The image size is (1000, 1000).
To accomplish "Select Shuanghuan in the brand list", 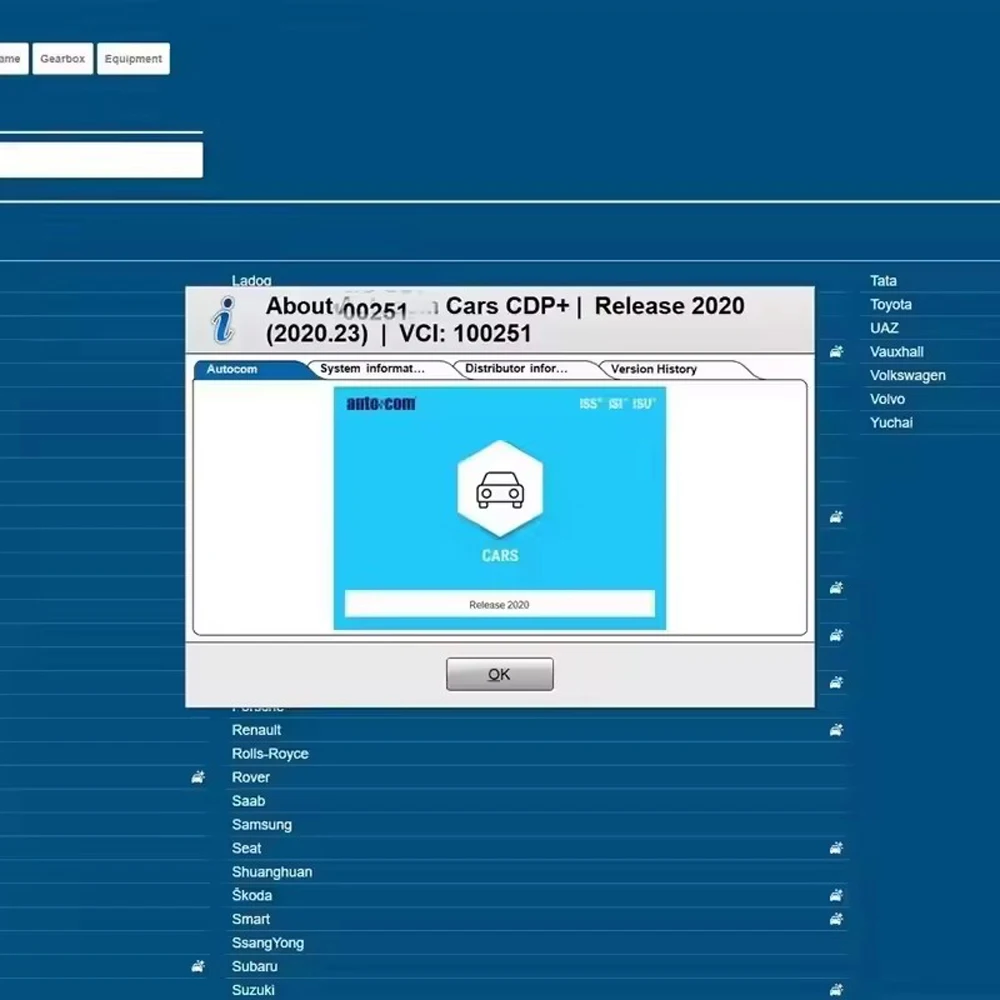I will pos(272,872).
